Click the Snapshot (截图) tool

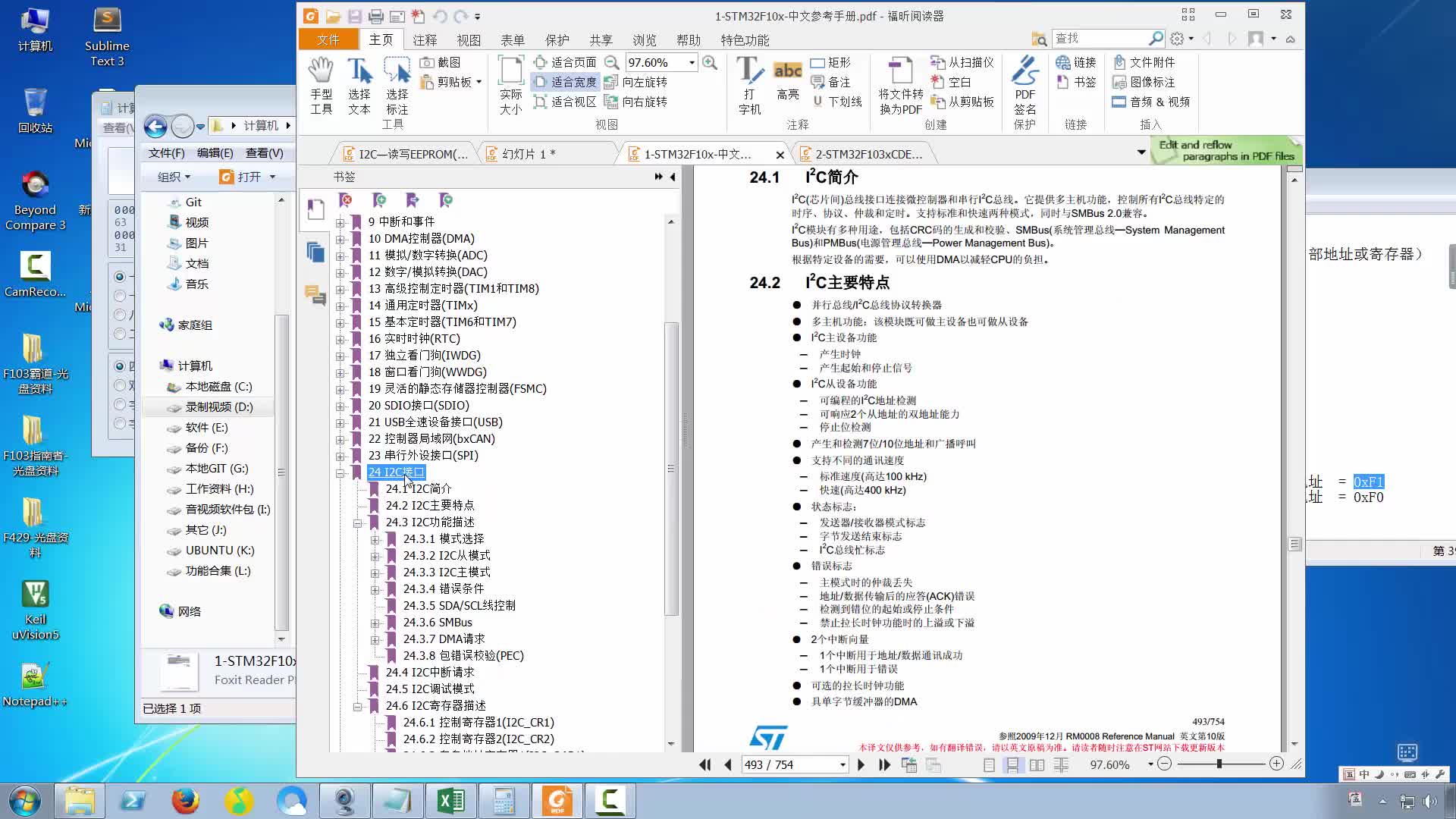440,62
